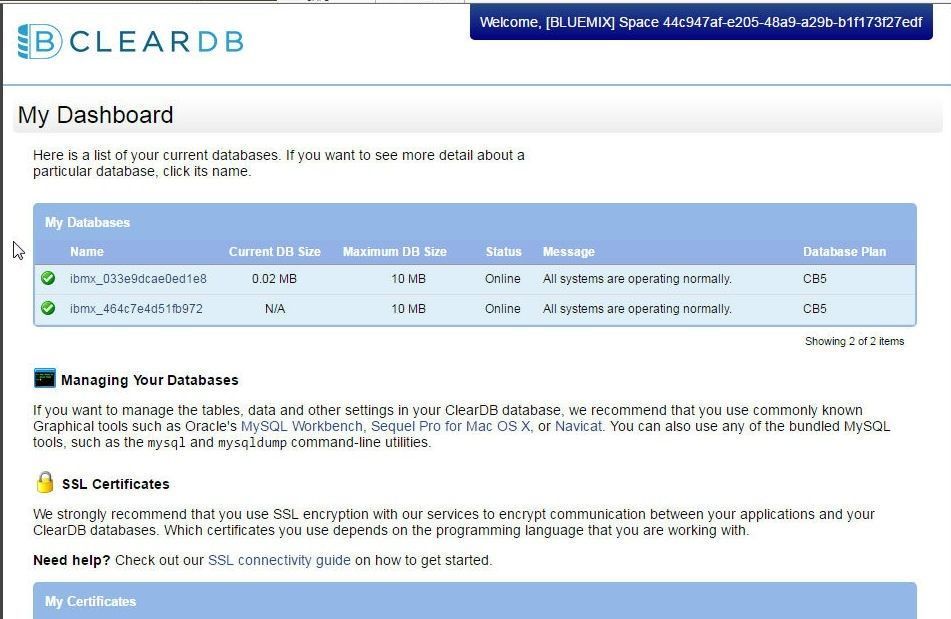The image size is (951, 619).
Task: Open database ibmx_033e9dcae0ed1e8 details
Action: (x=138, y=279)
